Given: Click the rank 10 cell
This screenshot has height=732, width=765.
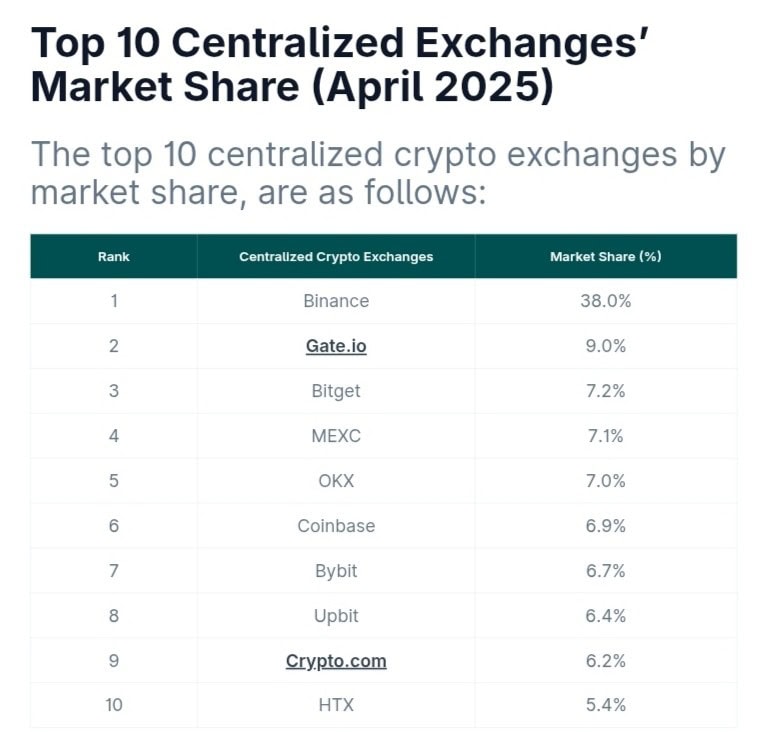Looking at the screenshot, I should (114, 705).
